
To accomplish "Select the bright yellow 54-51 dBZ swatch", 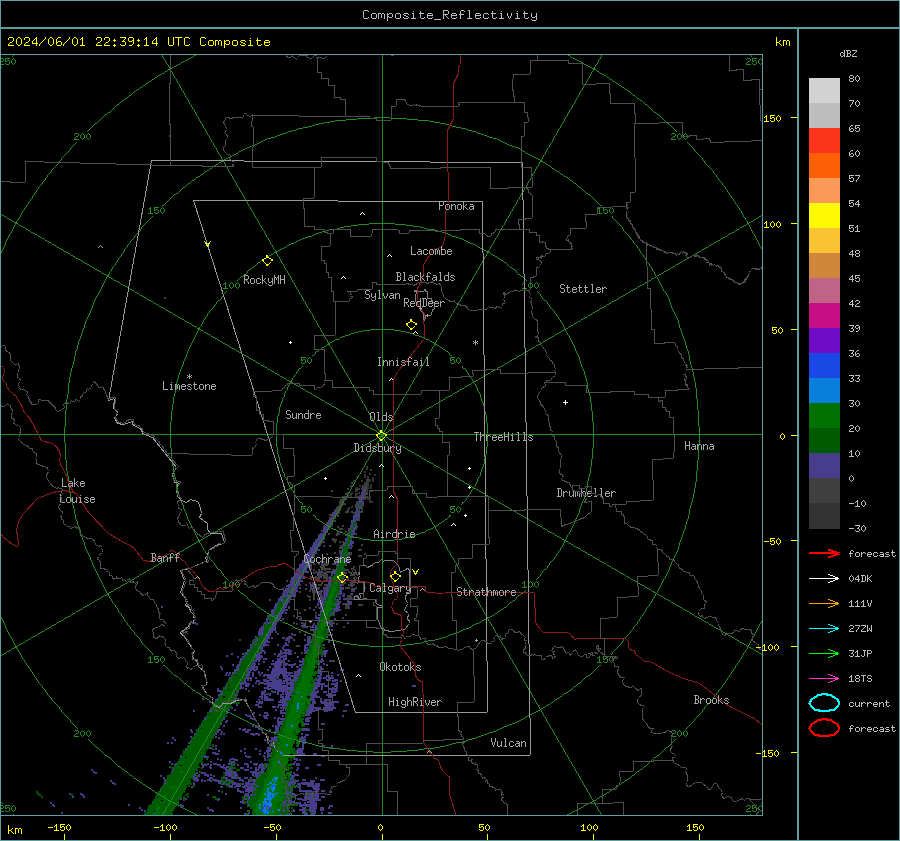I will (x=824, y=216).
